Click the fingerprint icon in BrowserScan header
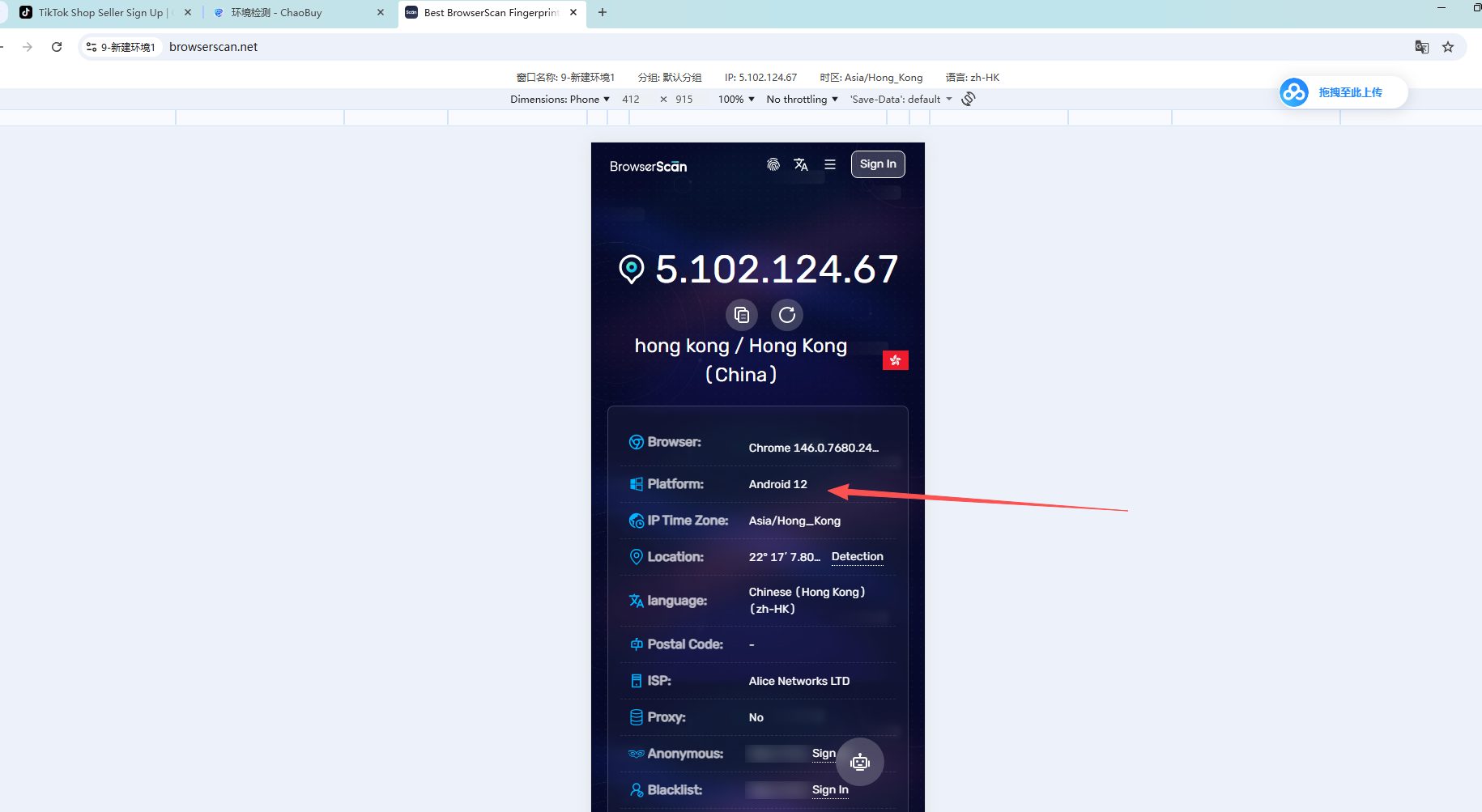The height and width of the screenshot is (812, 1482). tap(773, 164)
